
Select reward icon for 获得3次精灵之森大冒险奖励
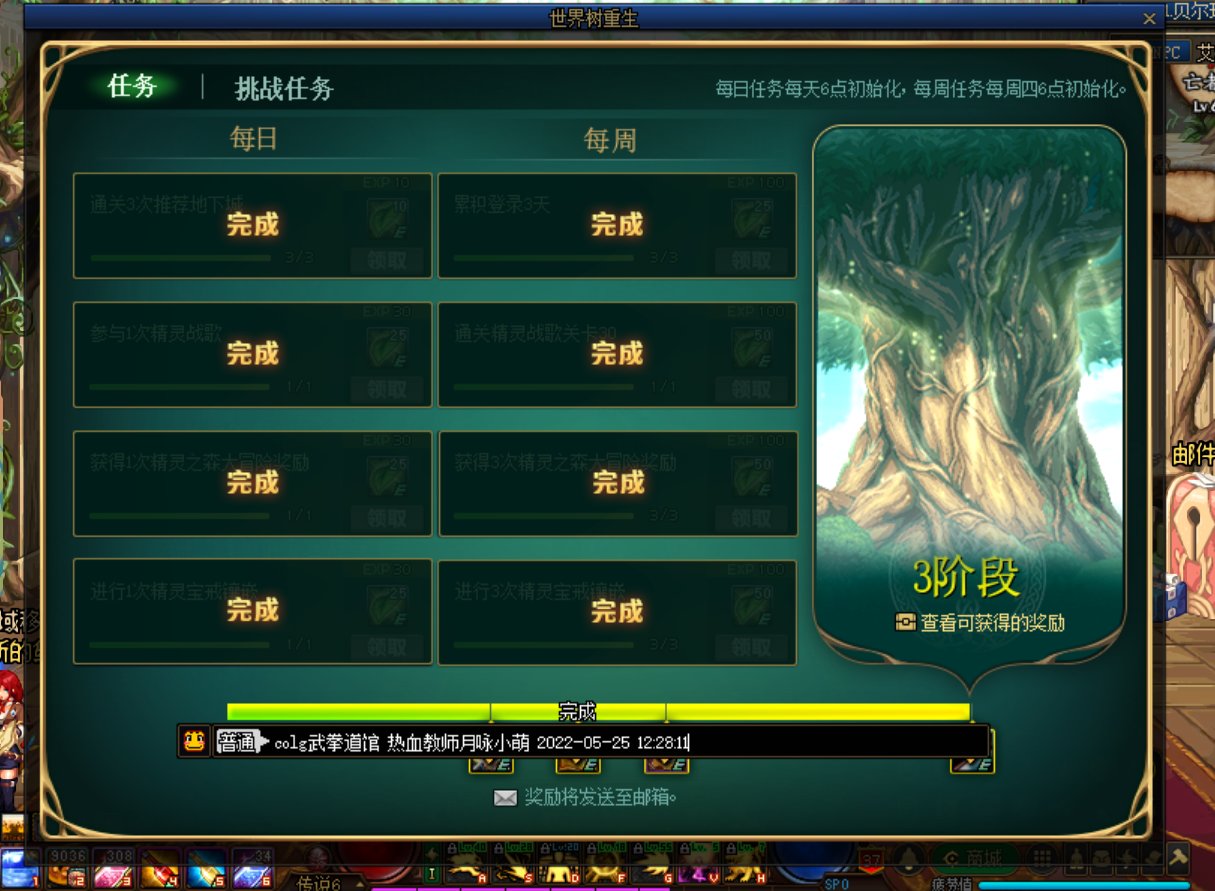(752, 477)
